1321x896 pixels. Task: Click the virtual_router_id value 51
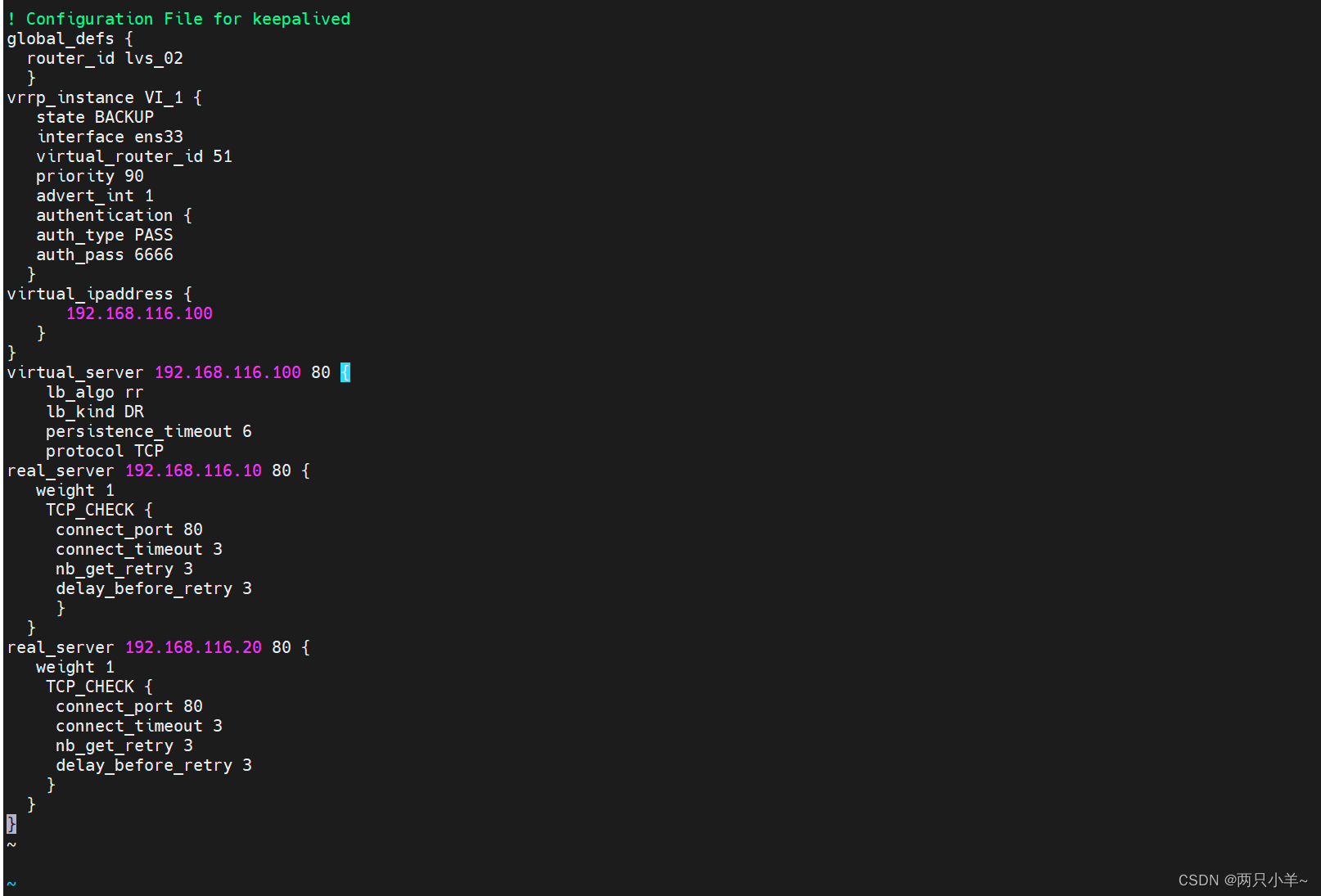(x=223, y=155)
